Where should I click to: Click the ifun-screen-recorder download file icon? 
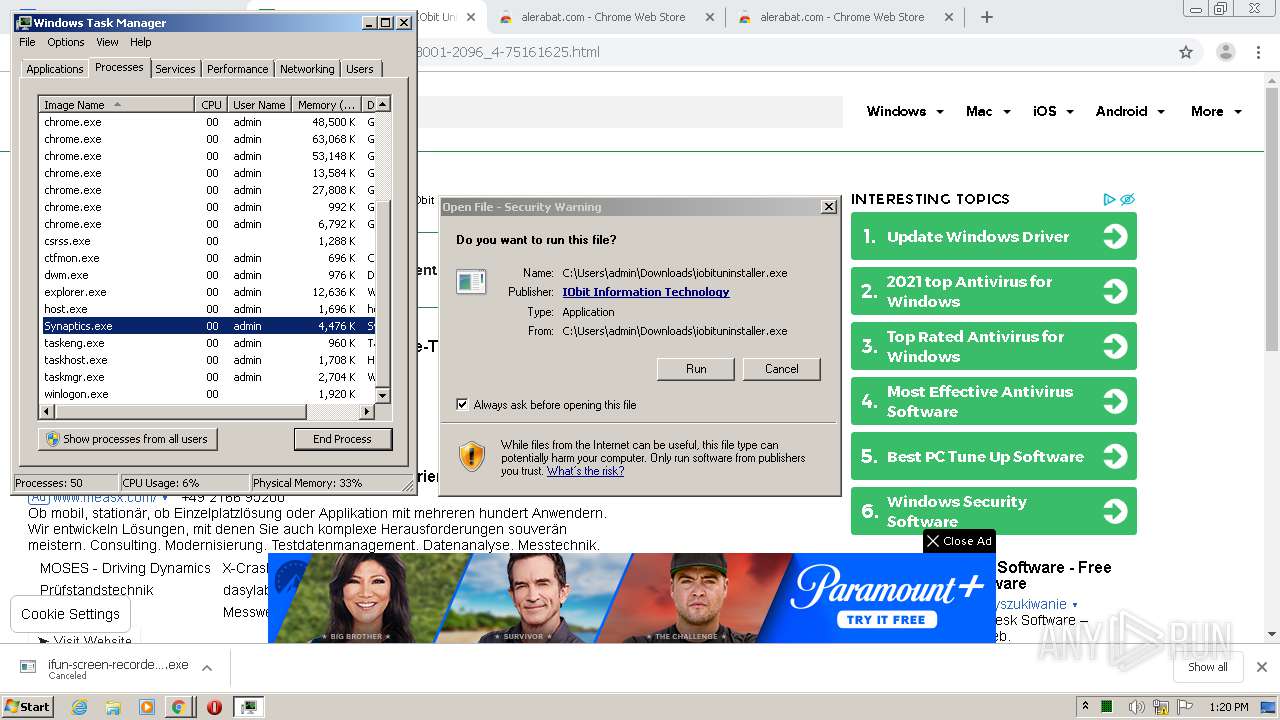tap(29, 666)
